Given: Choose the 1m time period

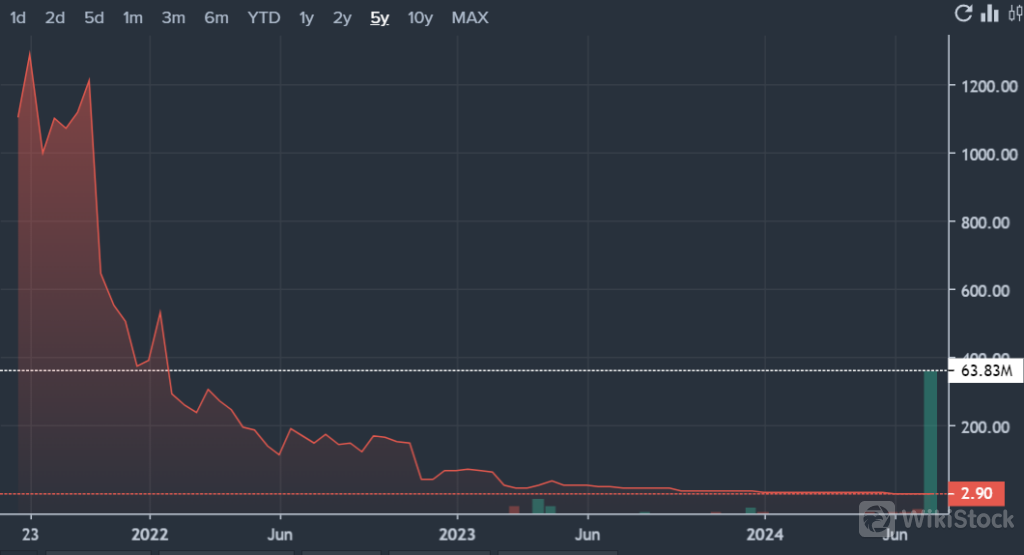Looking at the screenshot, I should tap(132, 18).
